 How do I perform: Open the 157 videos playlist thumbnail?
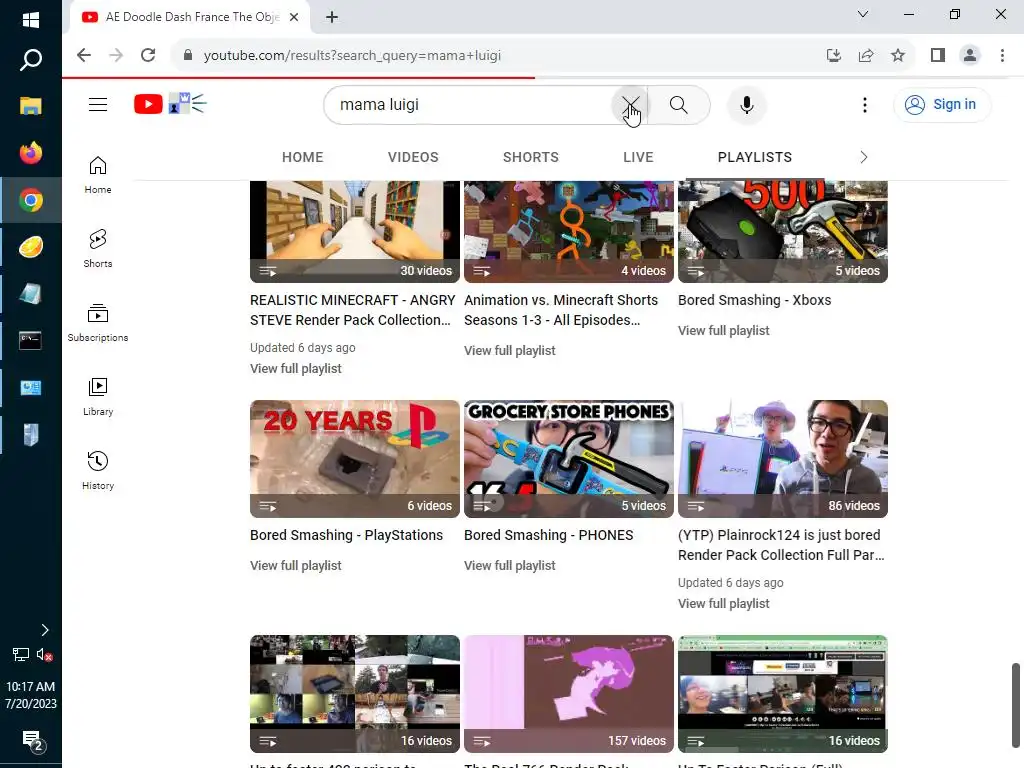tap(568, 694)
